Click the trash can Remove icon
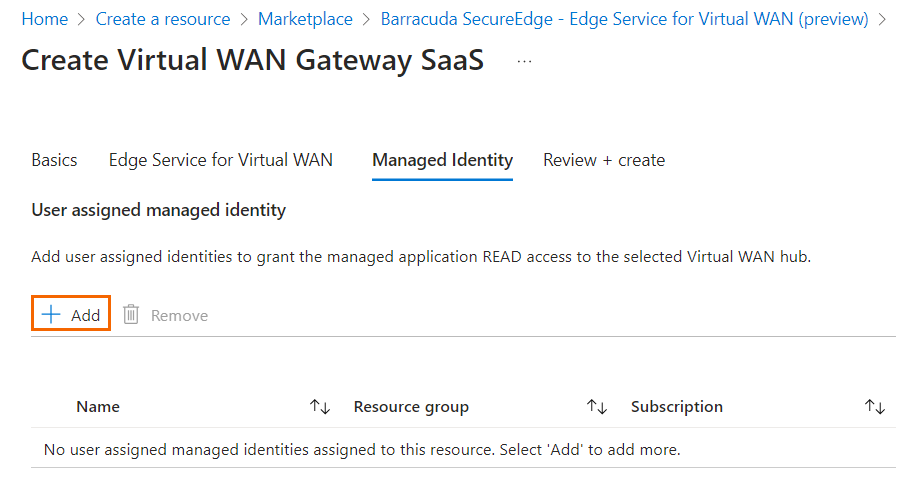 pyautogui.click(x=131, y=315)
